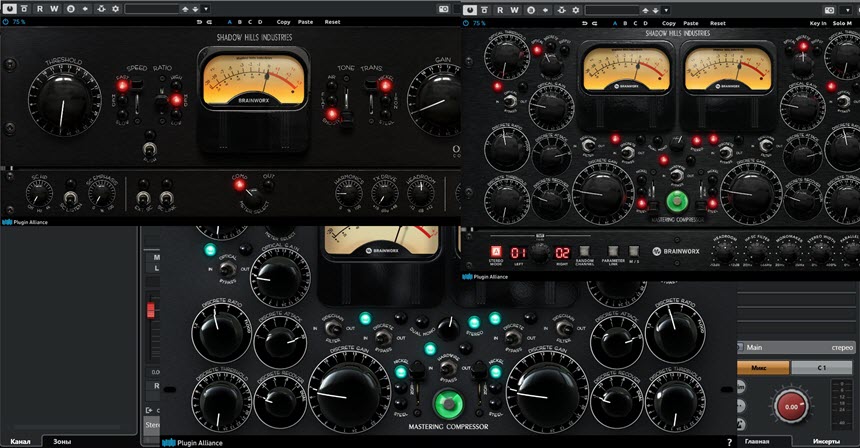
Task: Click side-chain icon in single-meter compressor toolbar
Action: (x=101, y=9)
